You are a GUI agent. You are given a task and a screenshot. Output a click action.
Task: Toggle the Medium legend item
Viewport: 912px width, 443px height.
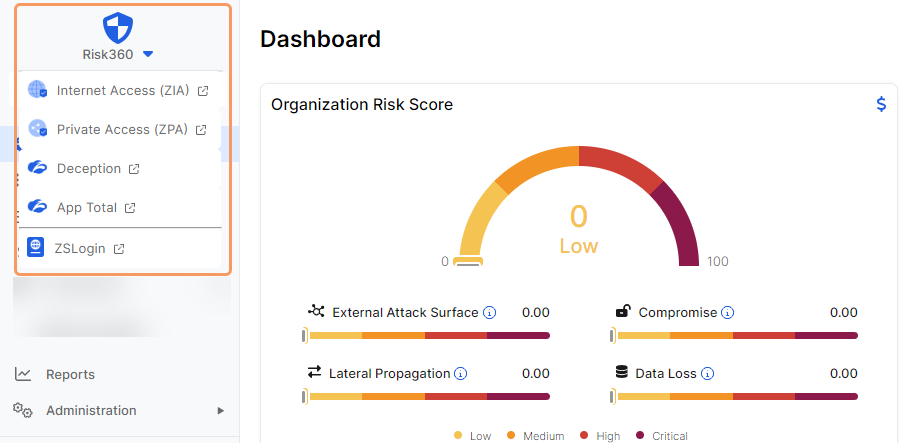537,436
